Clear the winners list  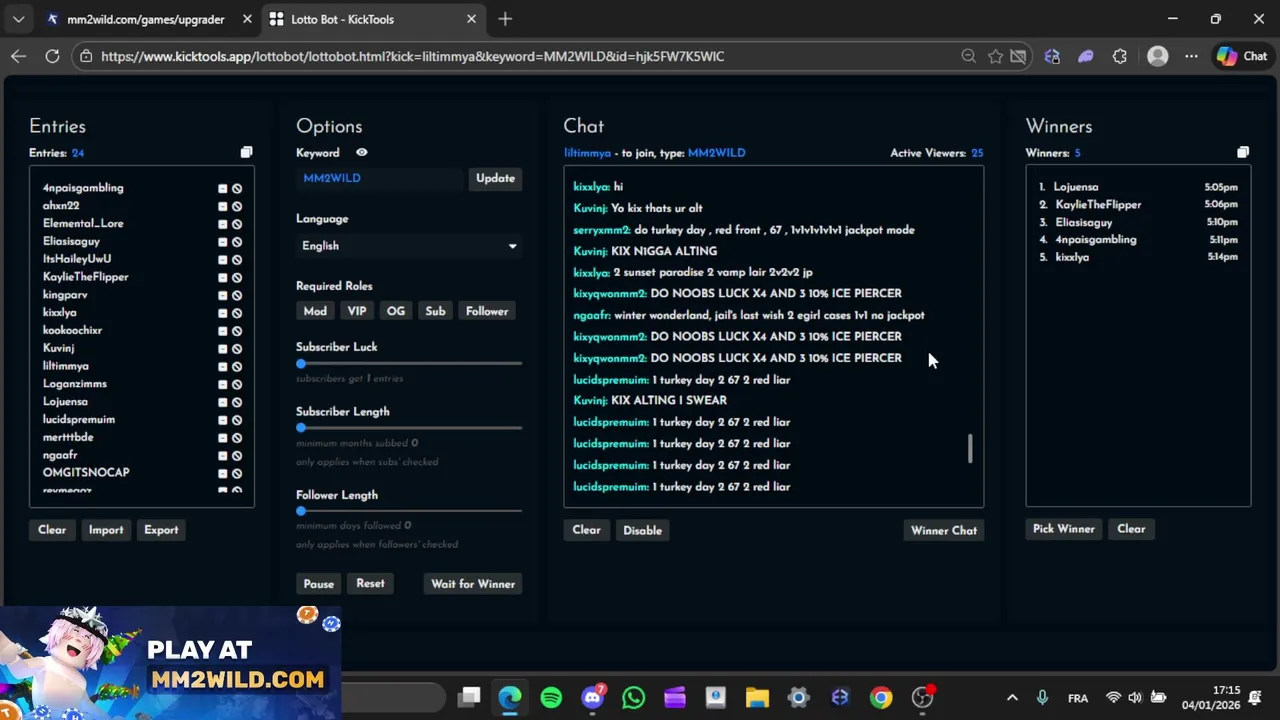[x=1131, y=529]
